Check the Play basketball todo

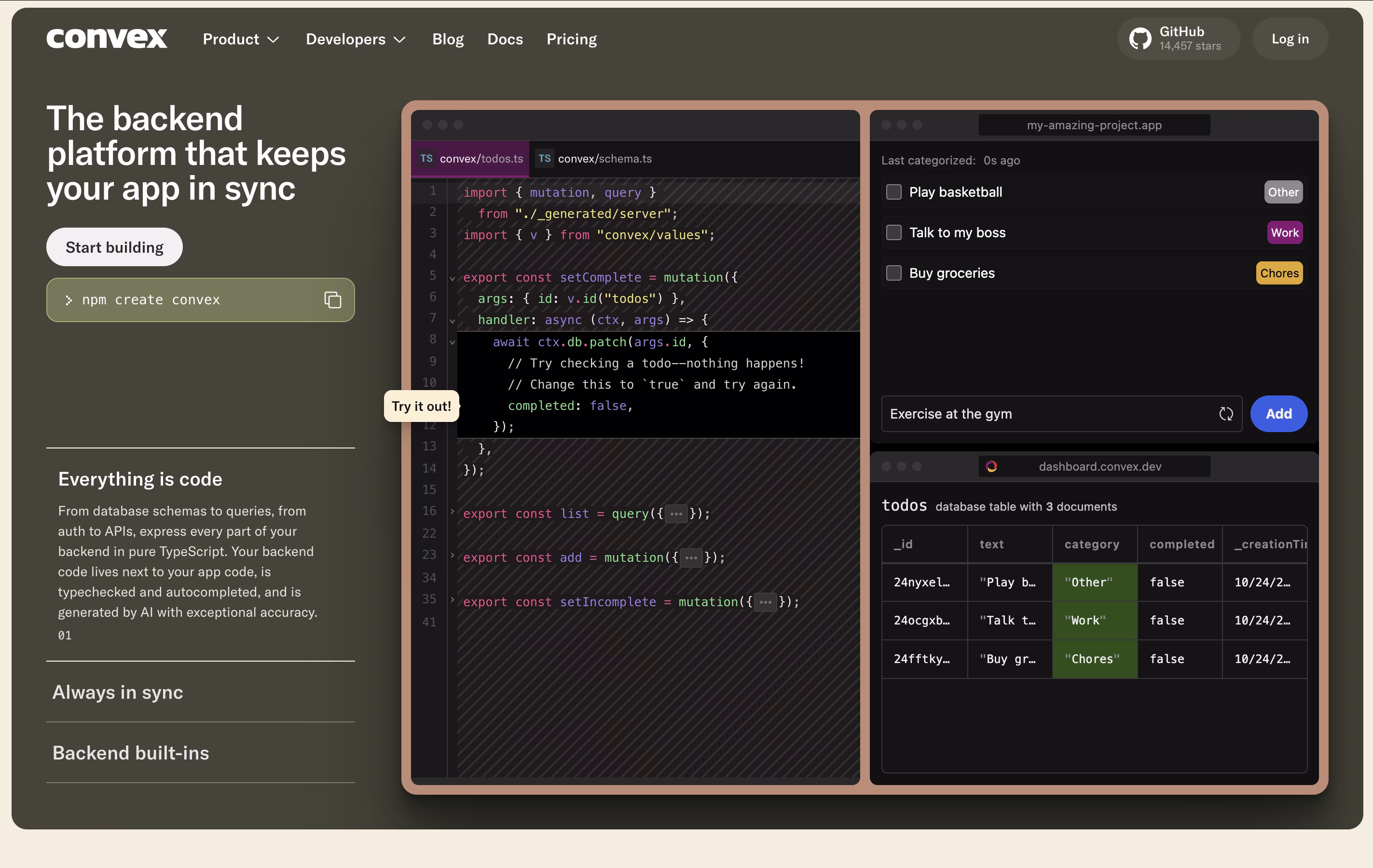[x=893, y=192]
